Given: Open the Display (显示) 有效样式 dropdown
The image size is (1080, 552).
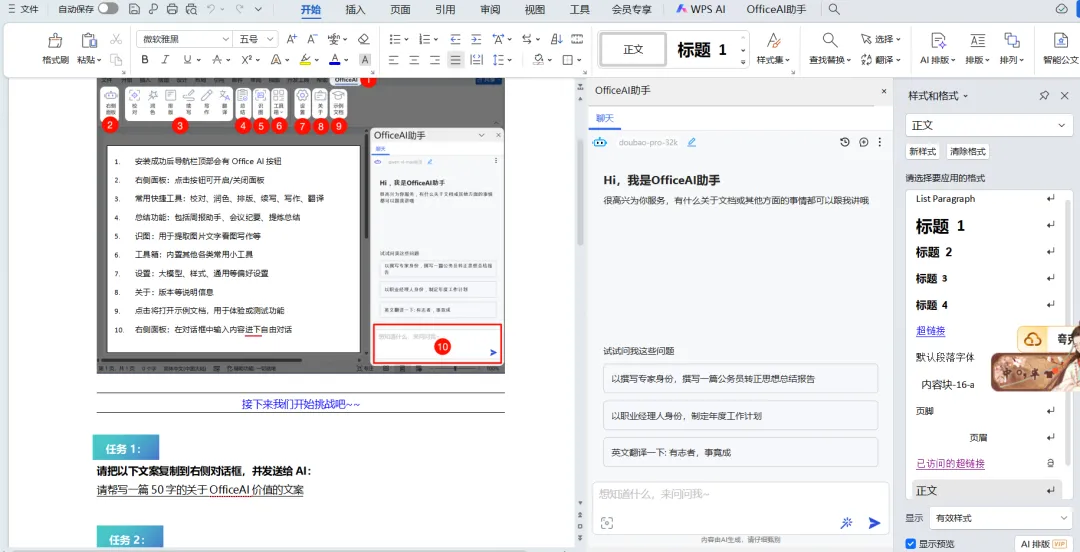Looking at the screenshot, I should tap(999, 518).
